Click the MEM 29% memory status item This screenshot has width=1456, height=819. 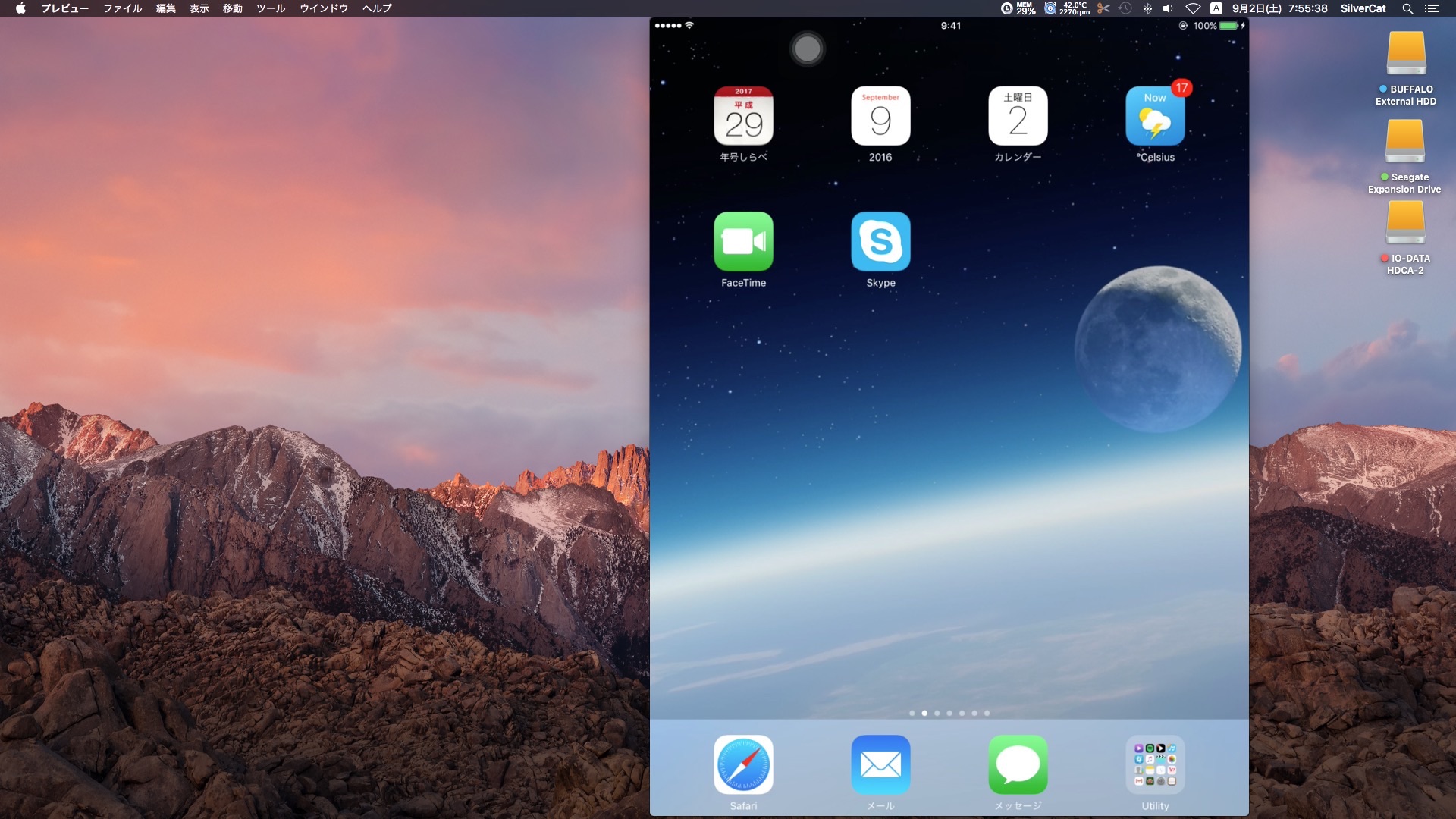1018,8
